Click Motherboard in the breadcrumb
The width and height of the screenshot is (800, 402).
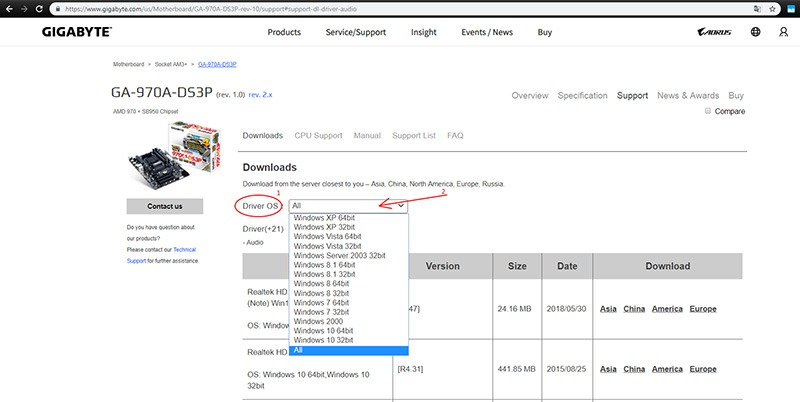129,64
